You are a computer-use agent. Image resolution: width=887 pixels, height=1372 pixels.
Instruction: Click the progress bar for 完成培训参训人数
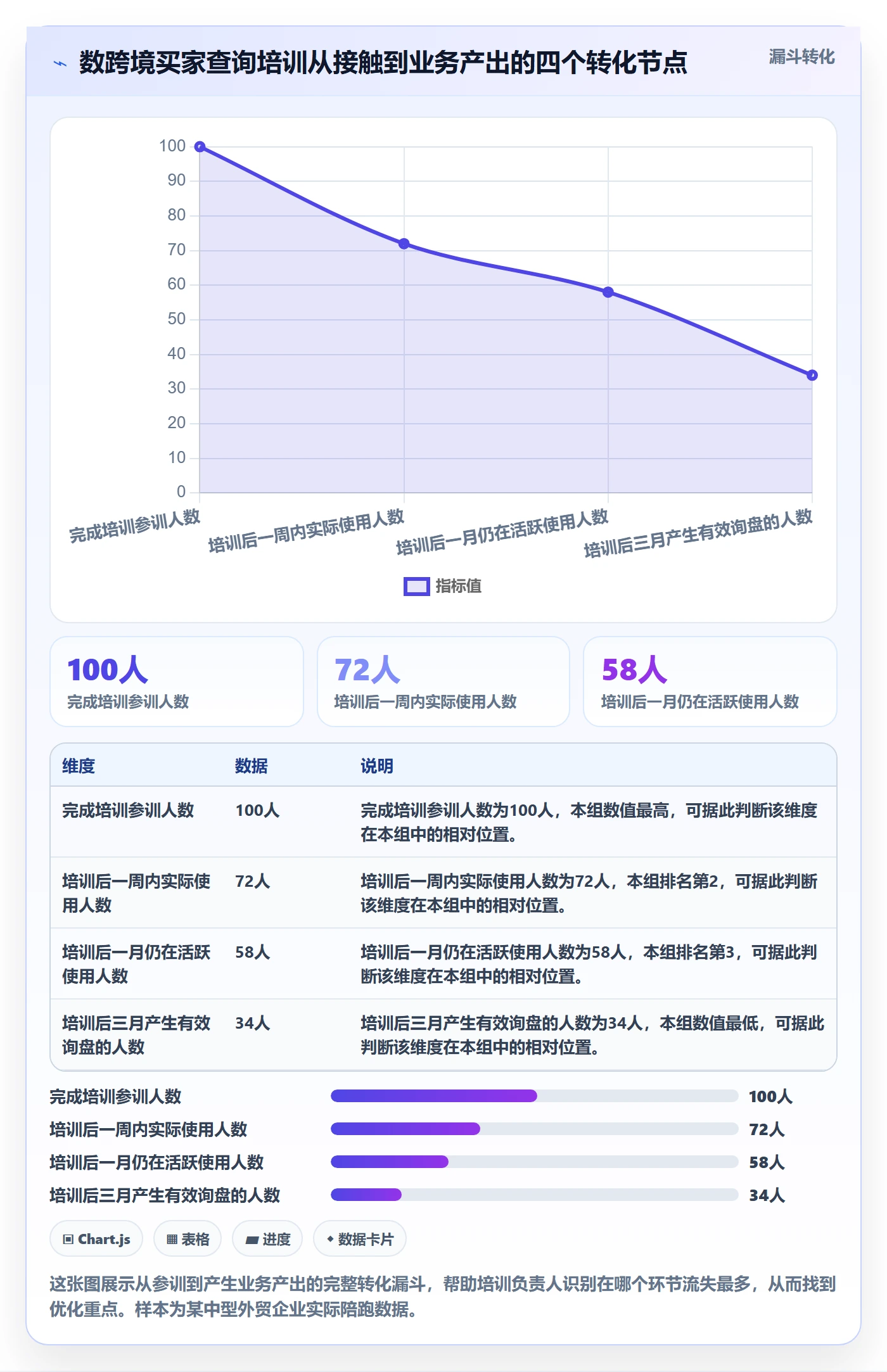coord(534,1096)
